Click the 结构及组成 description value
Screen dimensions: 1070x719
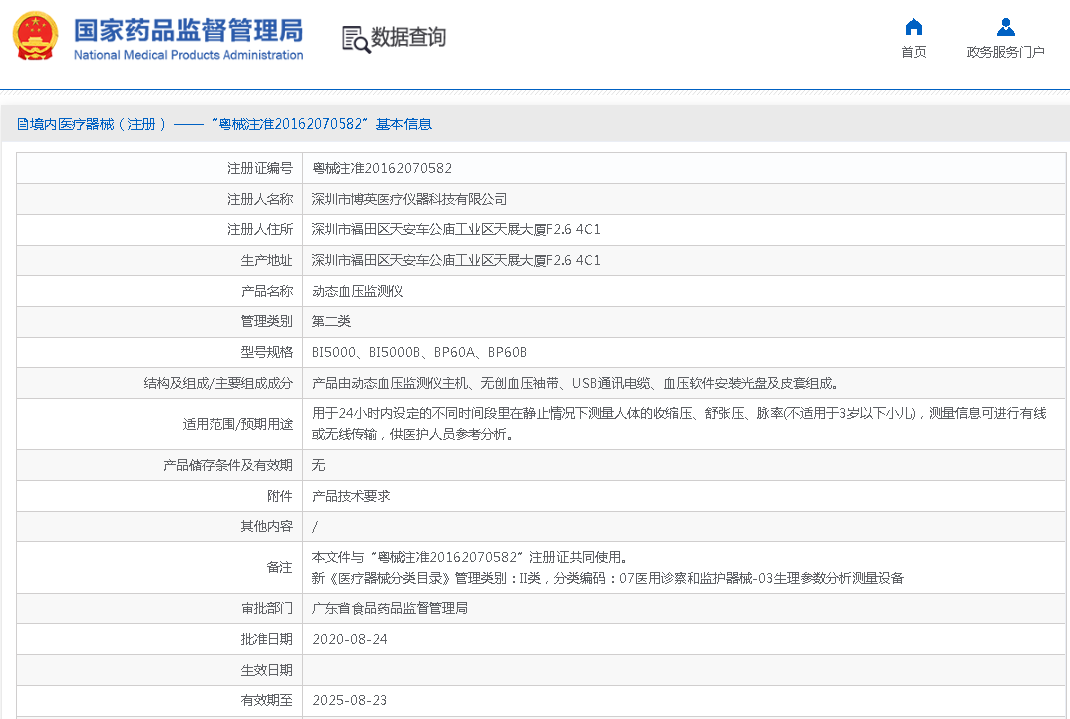575,383
